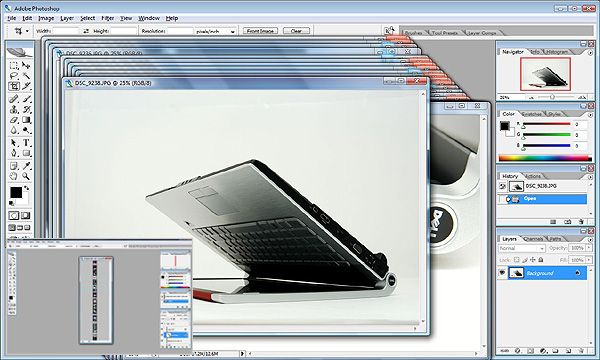This screenshot has width=600, height=360.
Task: Select the Eyedropper tool
Action: [26, 166]
